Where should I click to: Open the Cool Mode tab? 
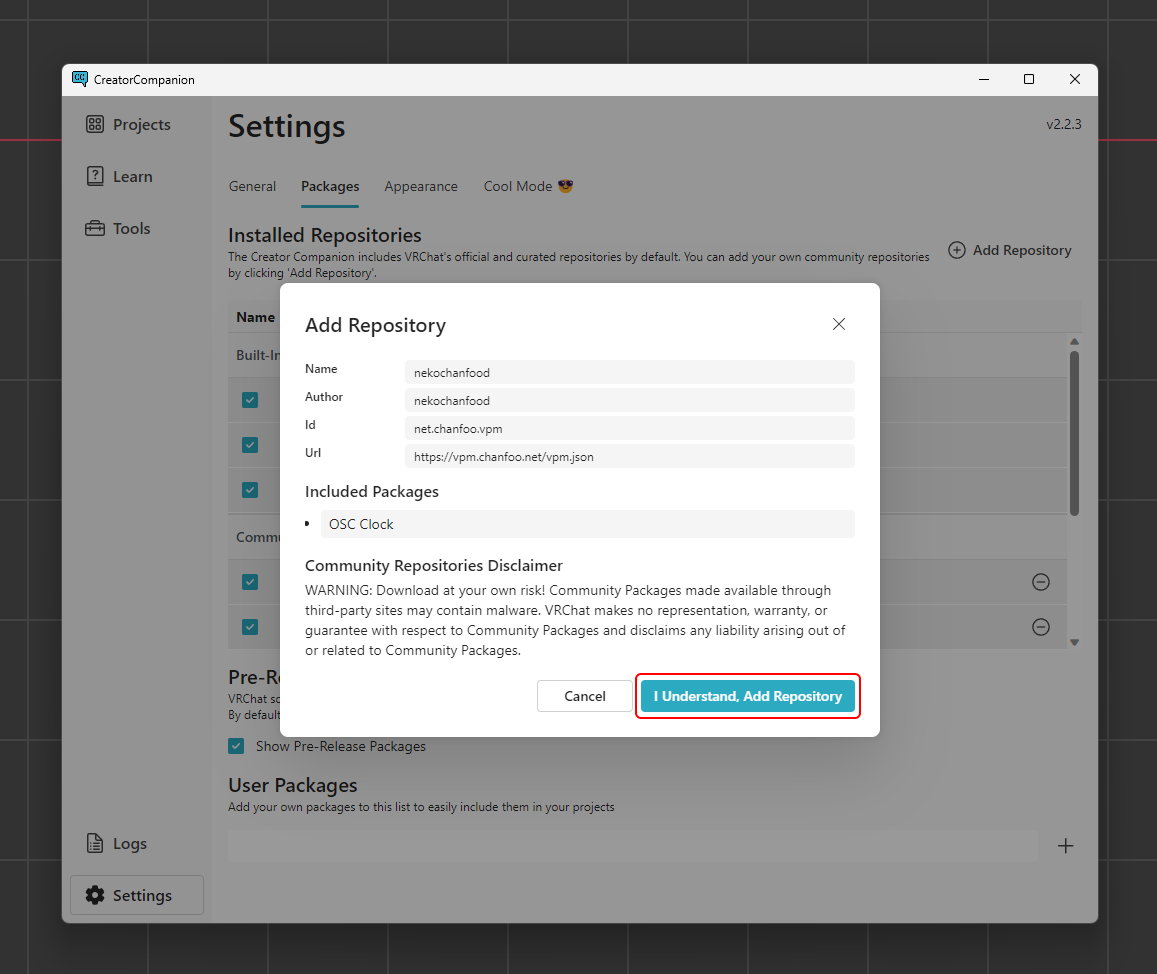coord(528,186)
